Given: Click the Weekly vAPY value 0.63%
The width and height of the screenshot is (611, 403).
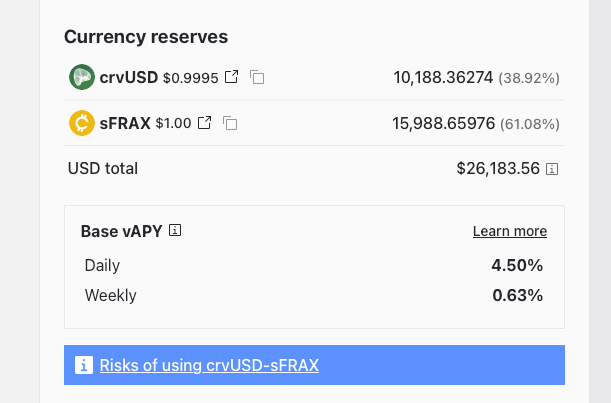Looking at the screenshot, I should pos(517,295).
